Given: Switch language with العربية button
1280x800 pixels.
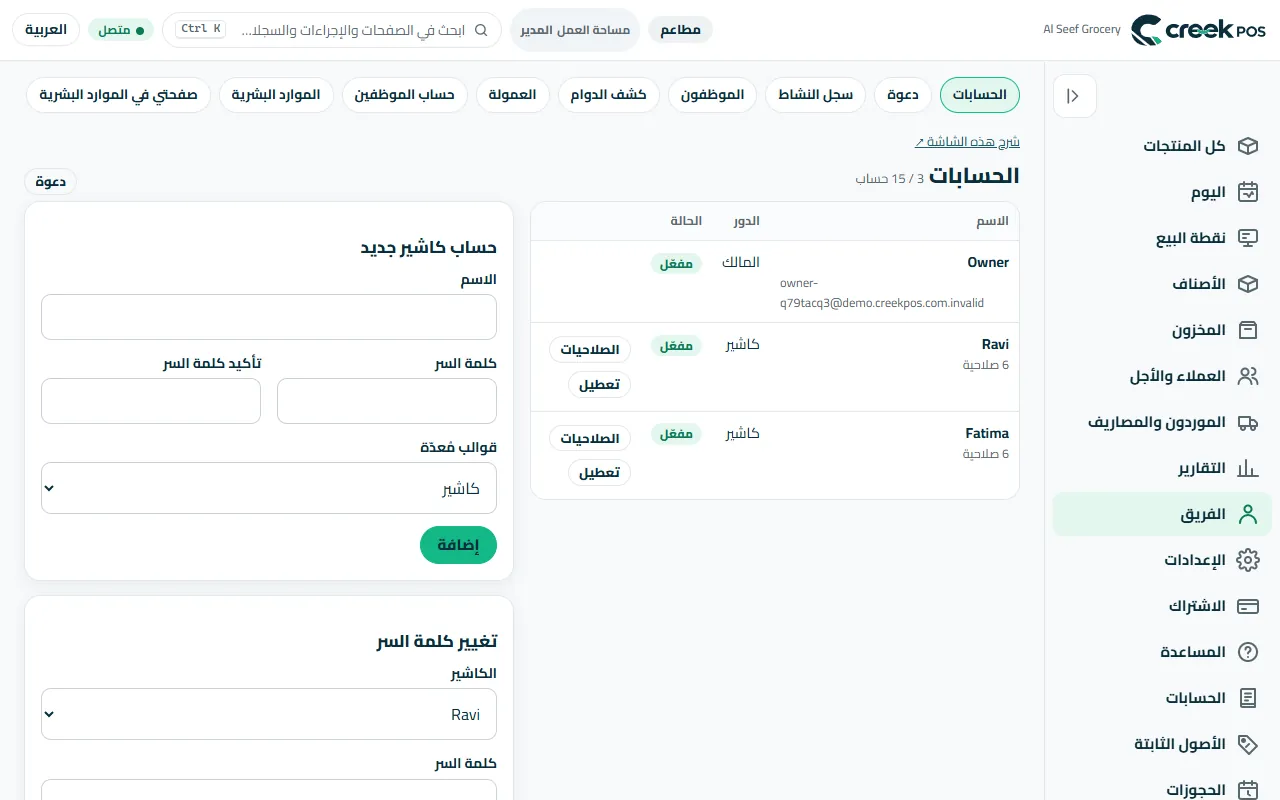Looking at the screenshot, I should 46,30.
